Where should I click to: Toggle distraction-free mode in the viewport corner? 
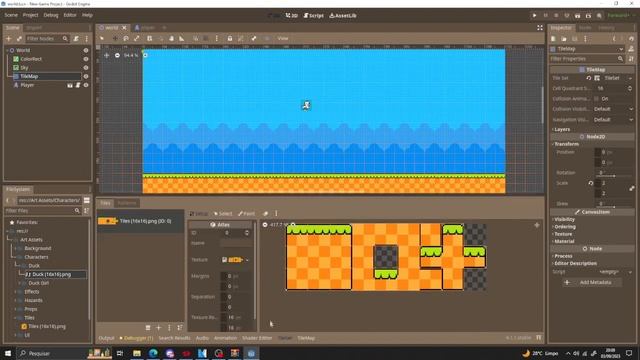[540, 28]
